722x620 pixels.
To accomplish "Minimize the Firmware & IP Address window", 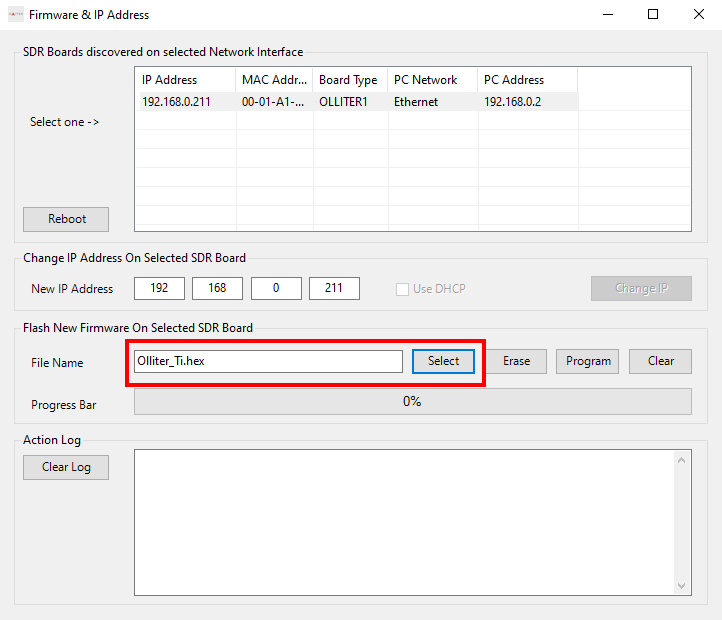I will pyautogui.click(x=608, y=15).
